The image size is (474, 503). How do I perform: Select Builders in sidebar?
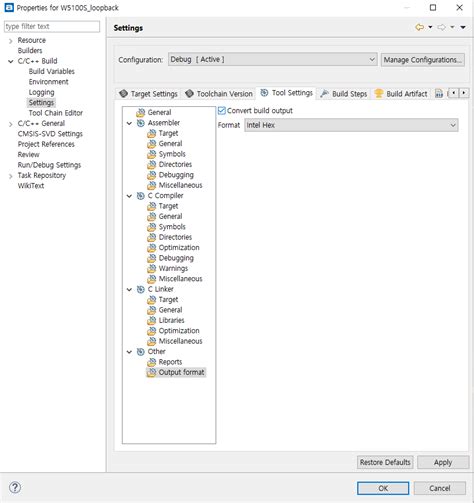click(x=30, y=51)
